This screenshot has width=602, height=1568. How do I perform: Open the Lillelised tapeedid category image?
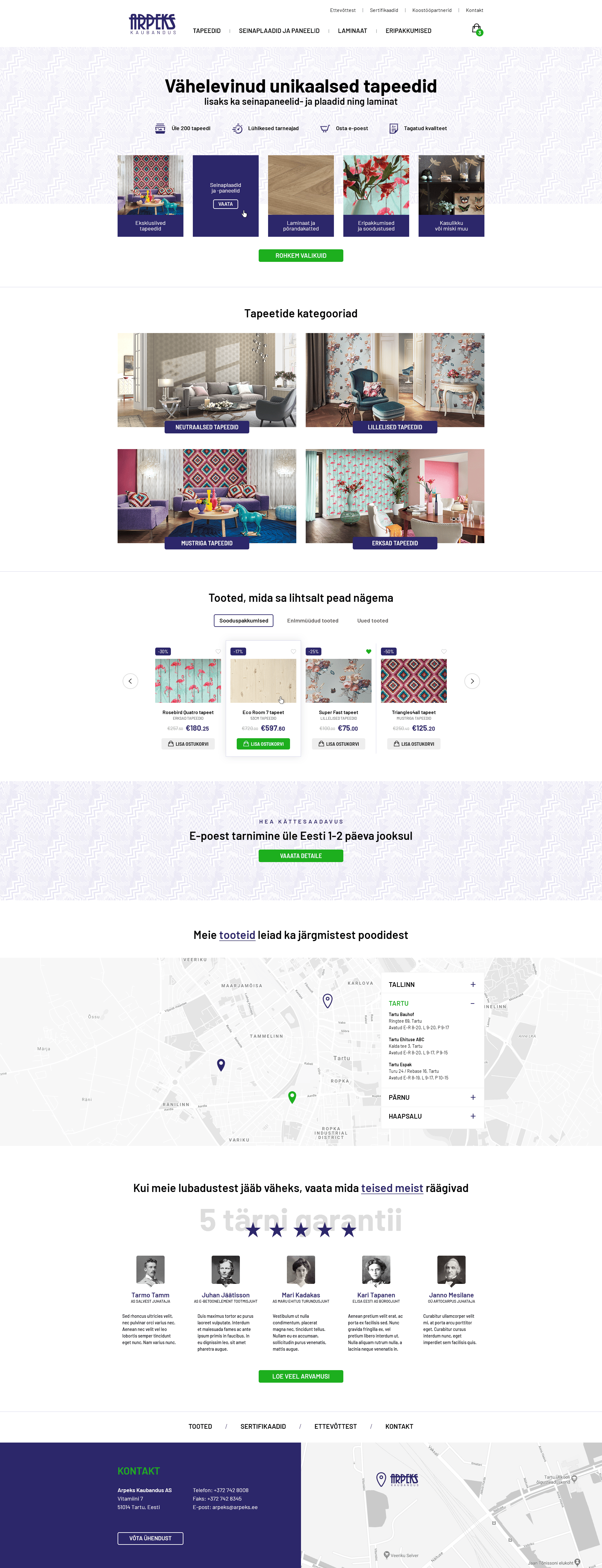click(395, 380)
